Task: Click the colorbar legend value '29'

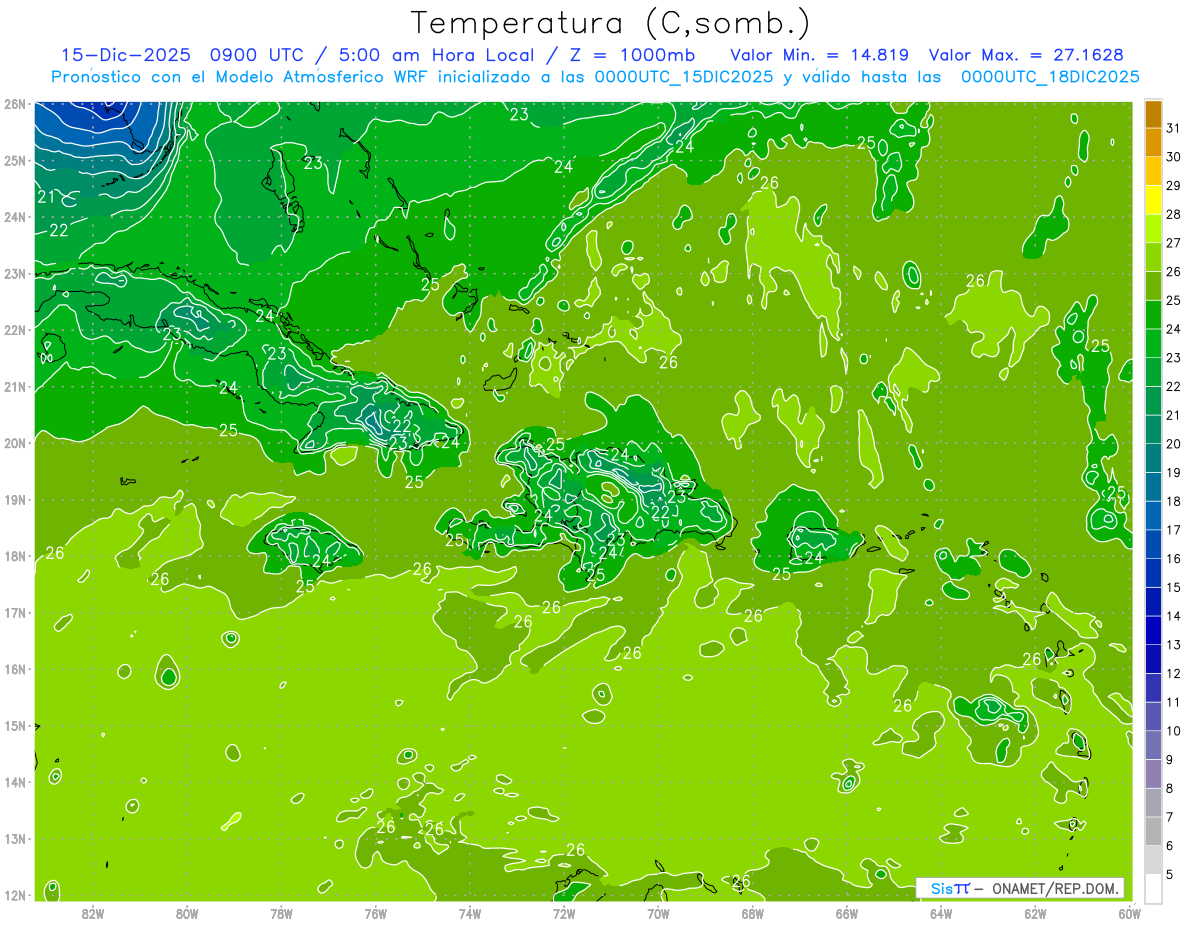Action: 1173,186
